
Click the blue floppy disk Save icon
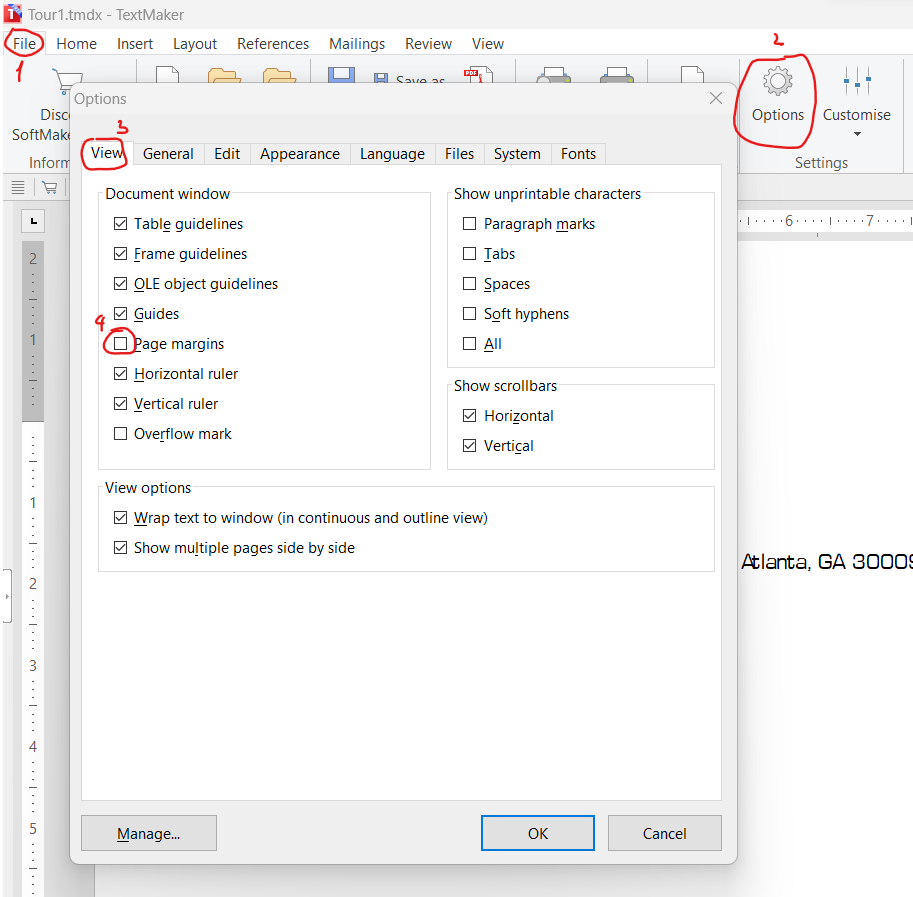(x=342, y=78)
